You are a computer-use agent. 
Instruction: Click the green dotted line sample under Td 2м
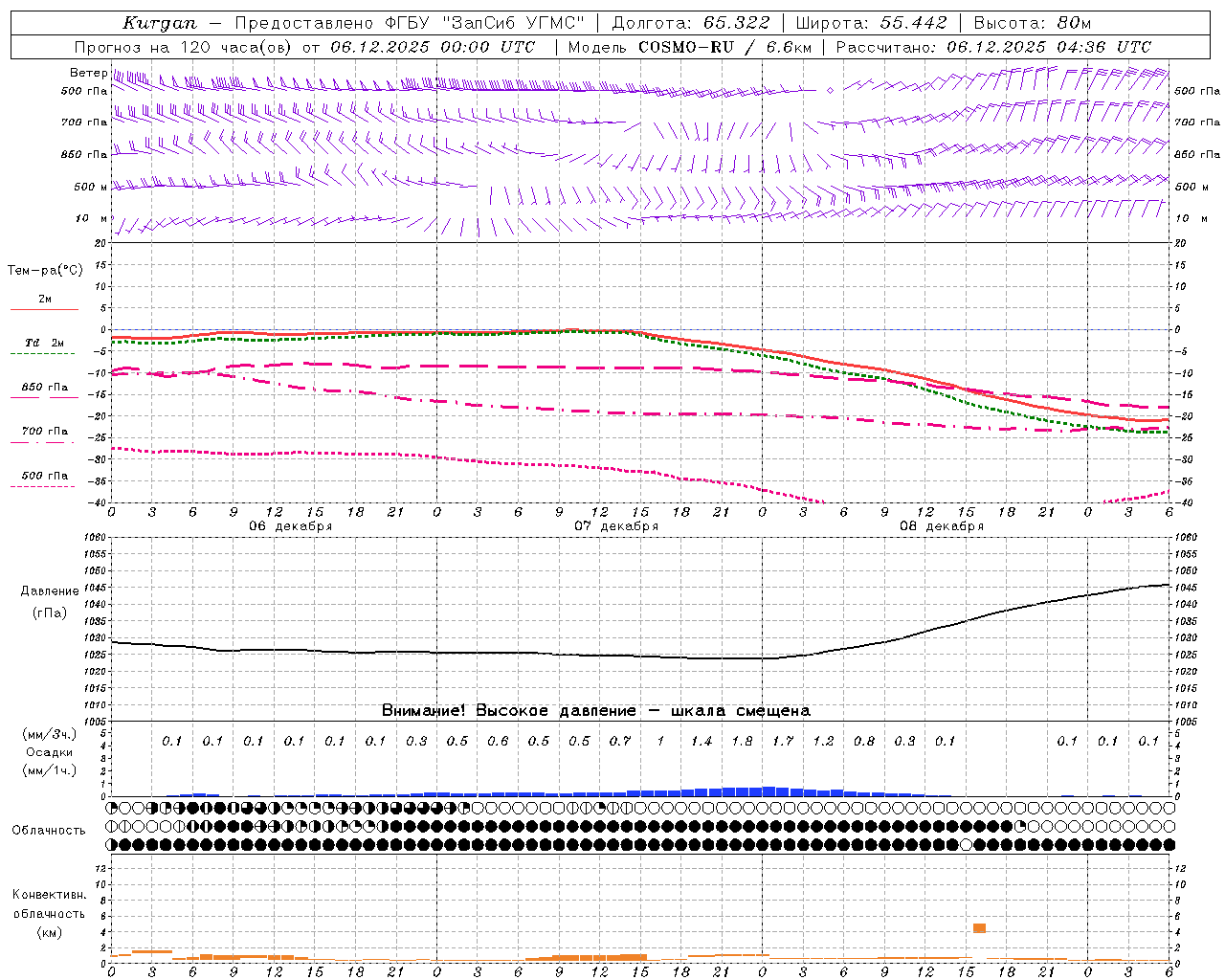coord(43,354)
